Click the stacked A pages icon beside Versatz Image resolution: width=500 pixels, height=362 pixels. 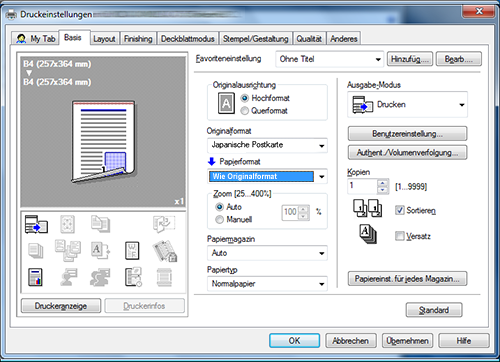pyautogui.click(x=368, y=234)
